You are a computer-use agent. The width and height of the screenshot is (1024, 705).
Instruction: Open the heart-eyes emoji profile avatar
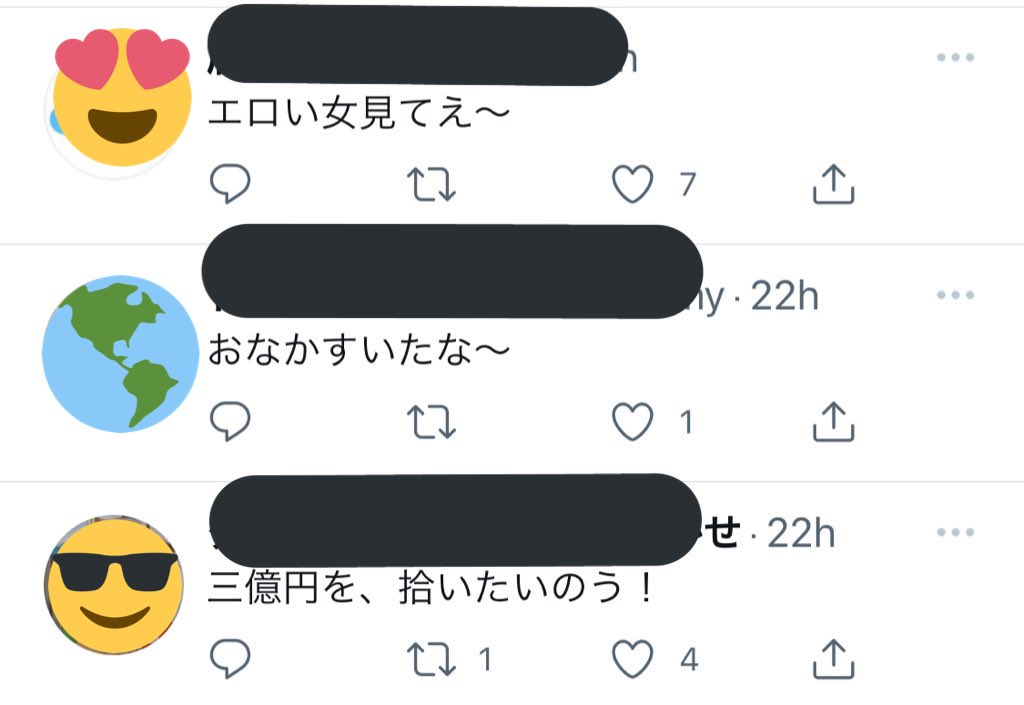[121, 101]
